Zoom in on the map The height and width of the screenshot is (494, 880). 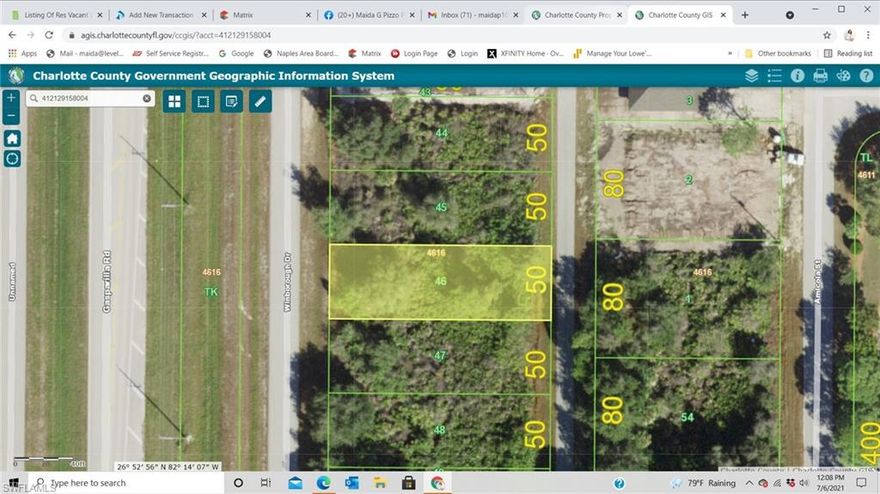[11, 97]
